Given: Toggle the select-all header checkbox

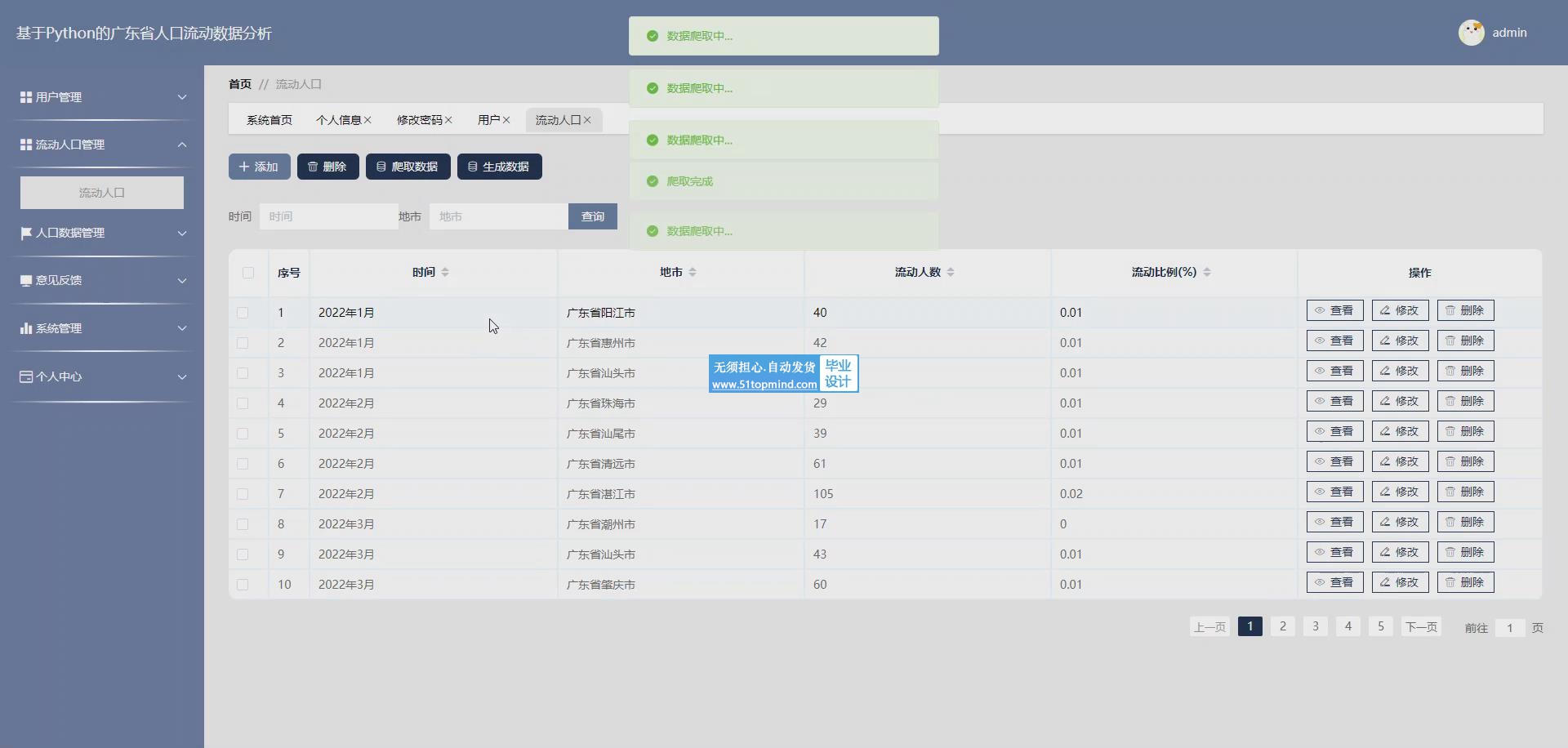Looking at the screenshot, I should pos(248,273).
